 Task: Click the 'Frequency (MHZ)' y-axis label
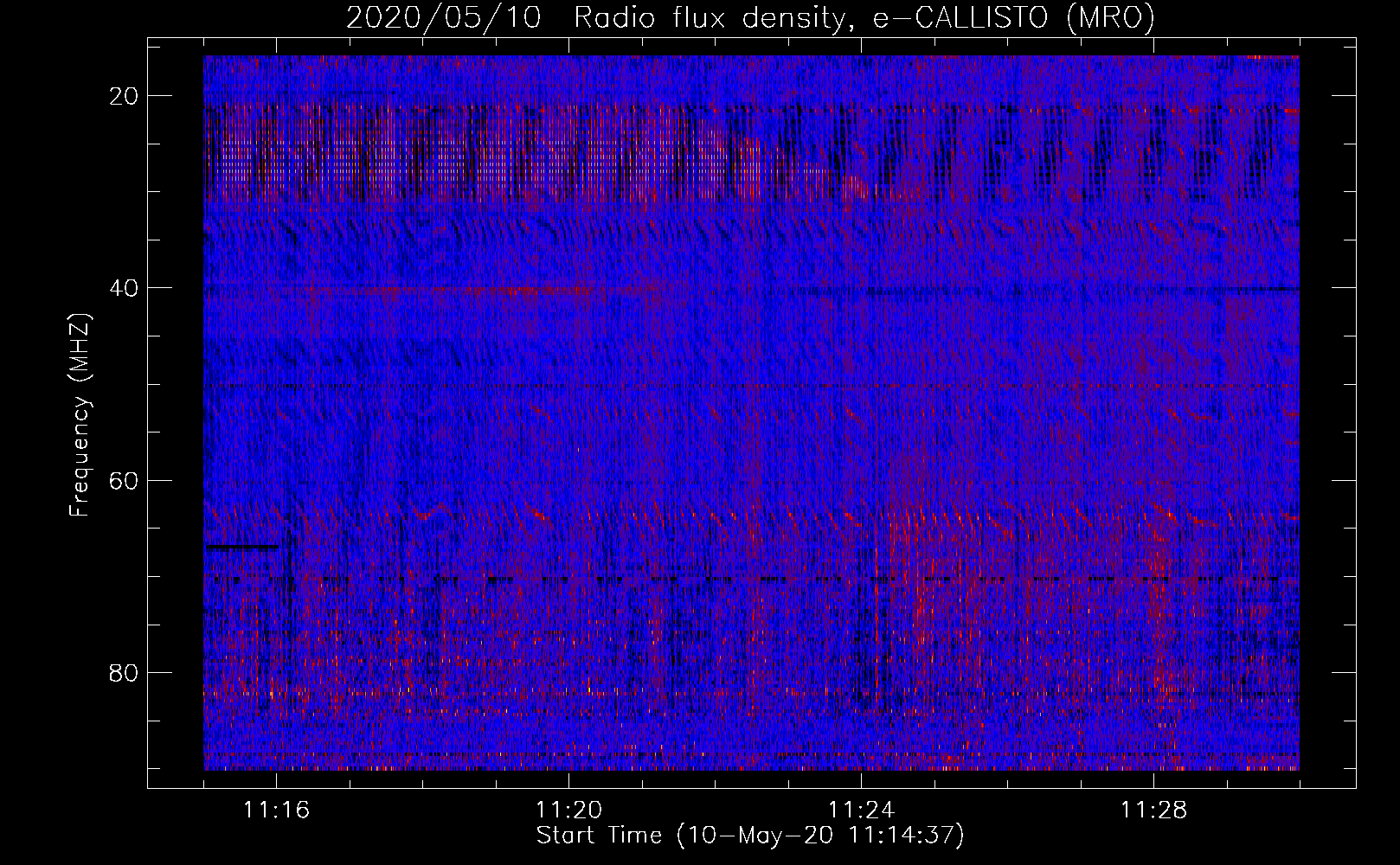click(80, 415)
